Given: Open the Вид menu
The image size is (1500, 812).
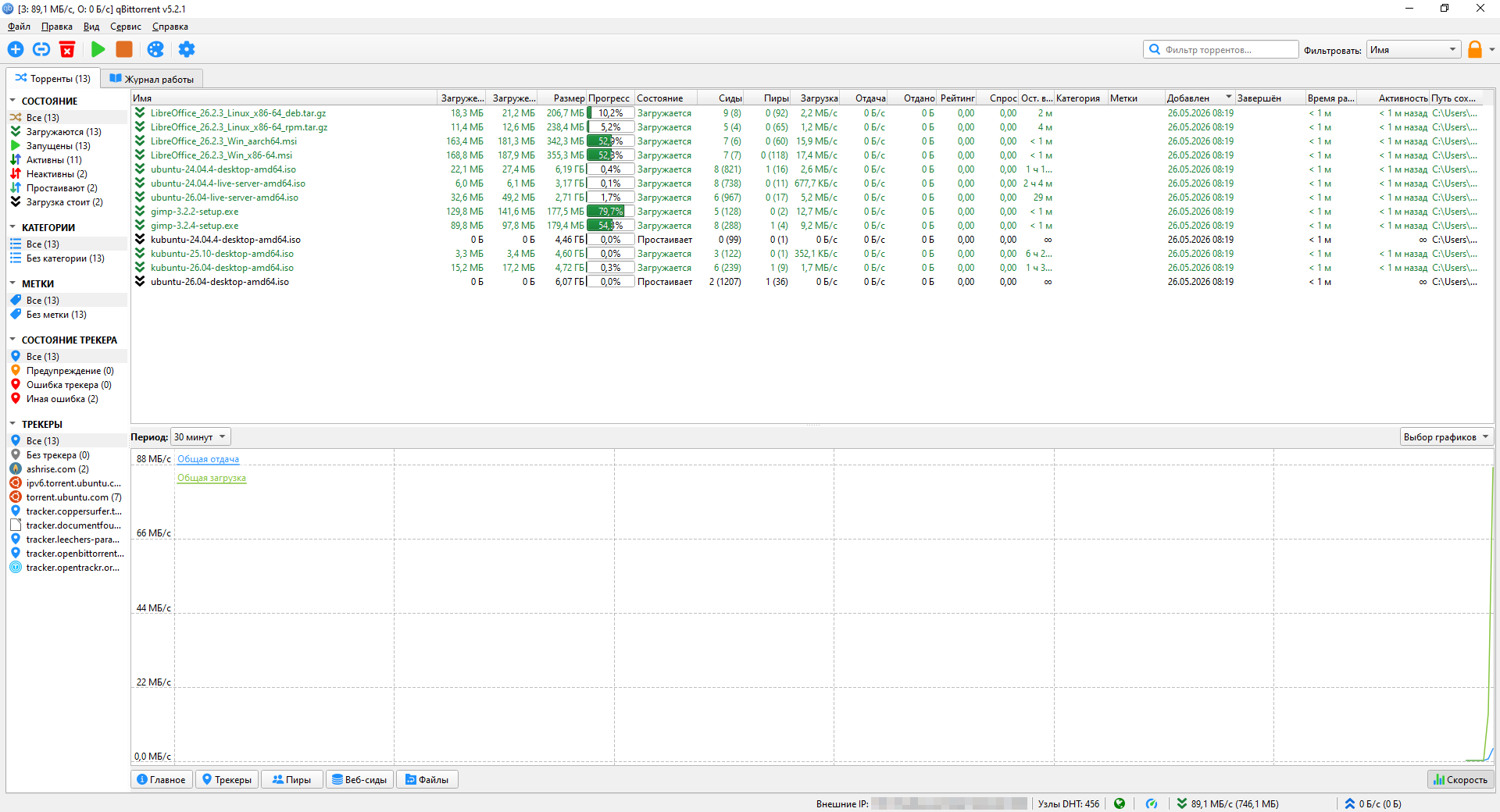Looking at the screenshot, I should [91, 27].
